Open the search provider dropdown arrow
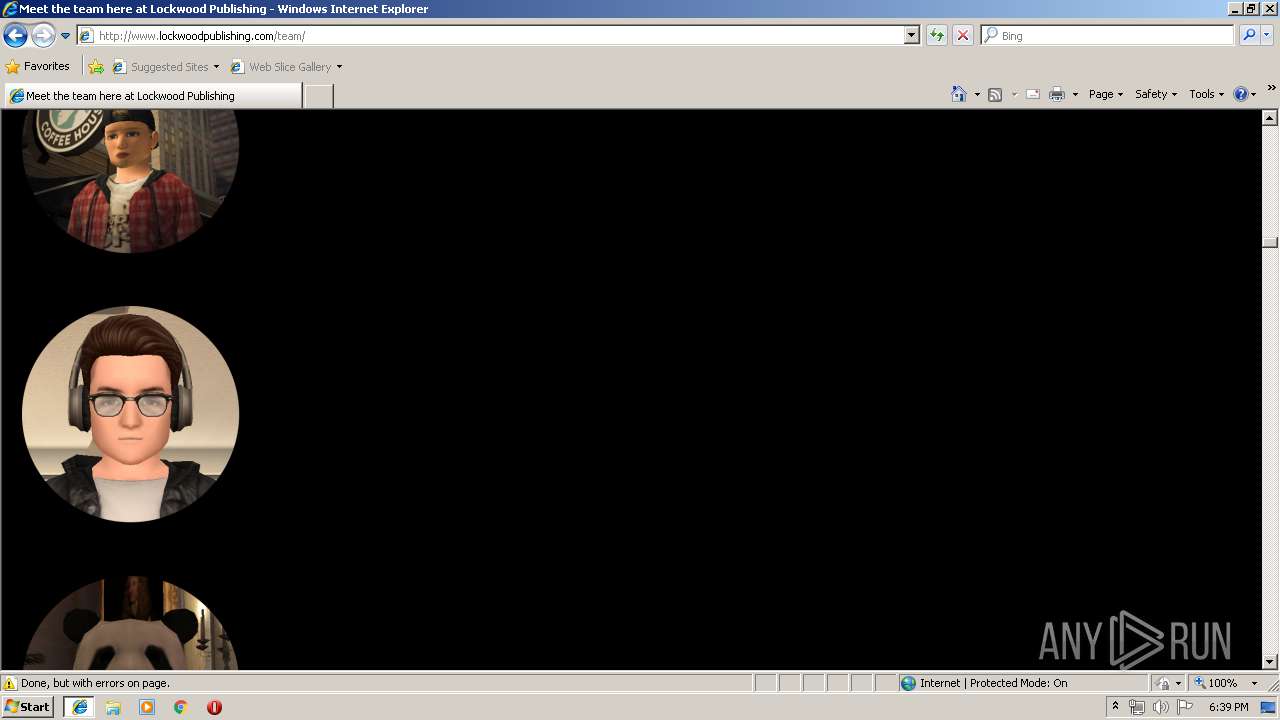Image resolution: width=1280 pixels, height=720 pixels. (x=1267, y=35)
